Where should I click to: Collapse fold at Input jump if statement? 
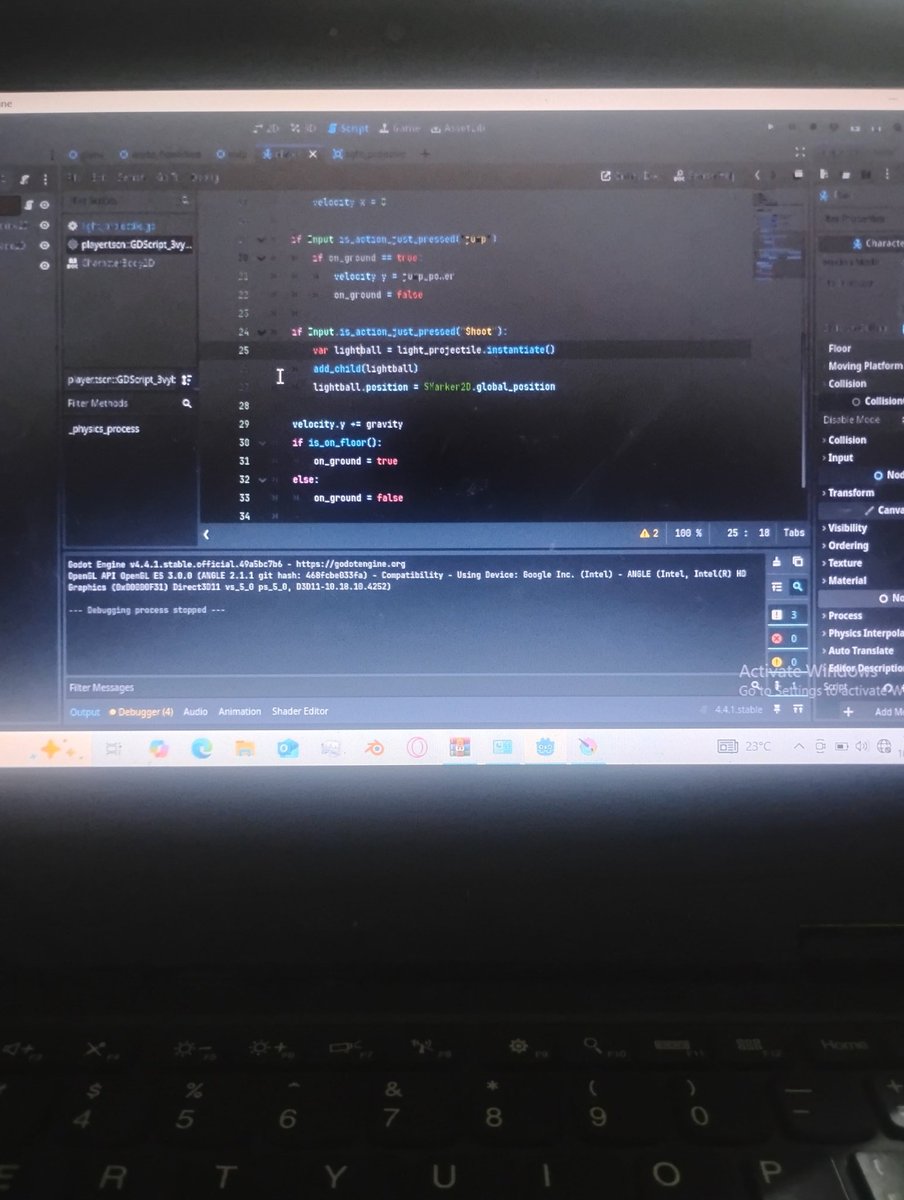click(263, 240)
